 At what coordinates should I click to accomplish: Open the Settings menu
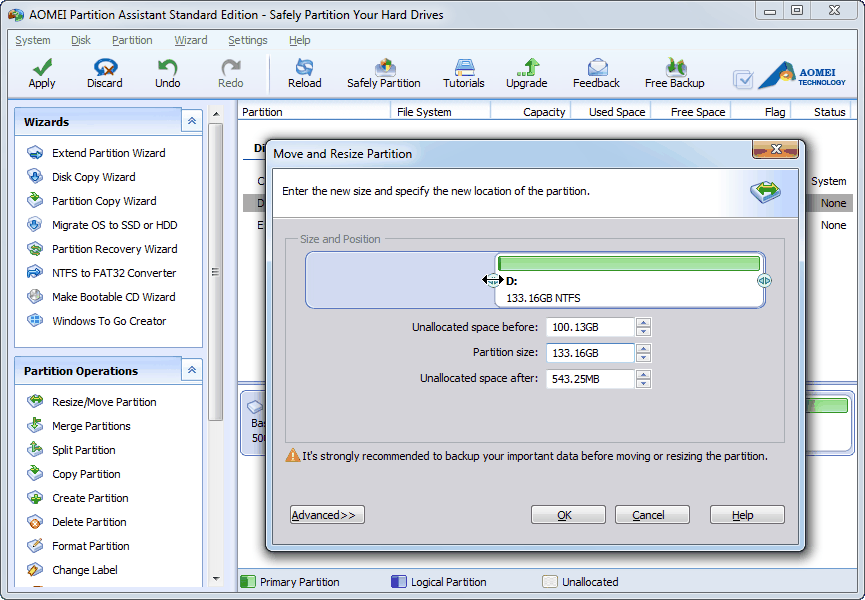point(248,40)
